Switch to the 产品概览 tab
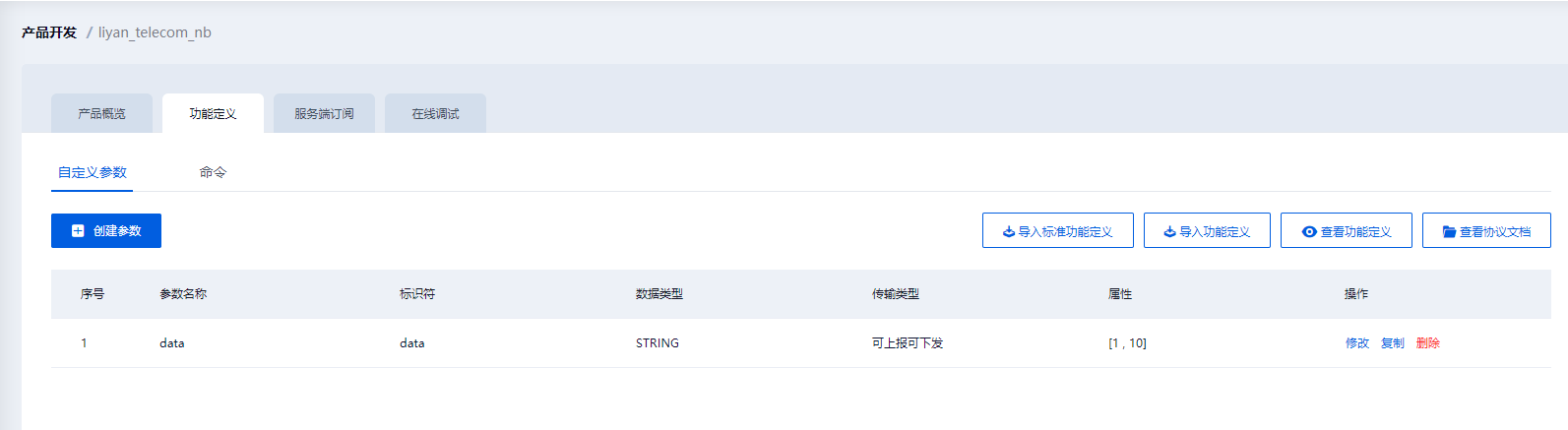This screenshot has height=430, width=1568. tap(101, 114)
